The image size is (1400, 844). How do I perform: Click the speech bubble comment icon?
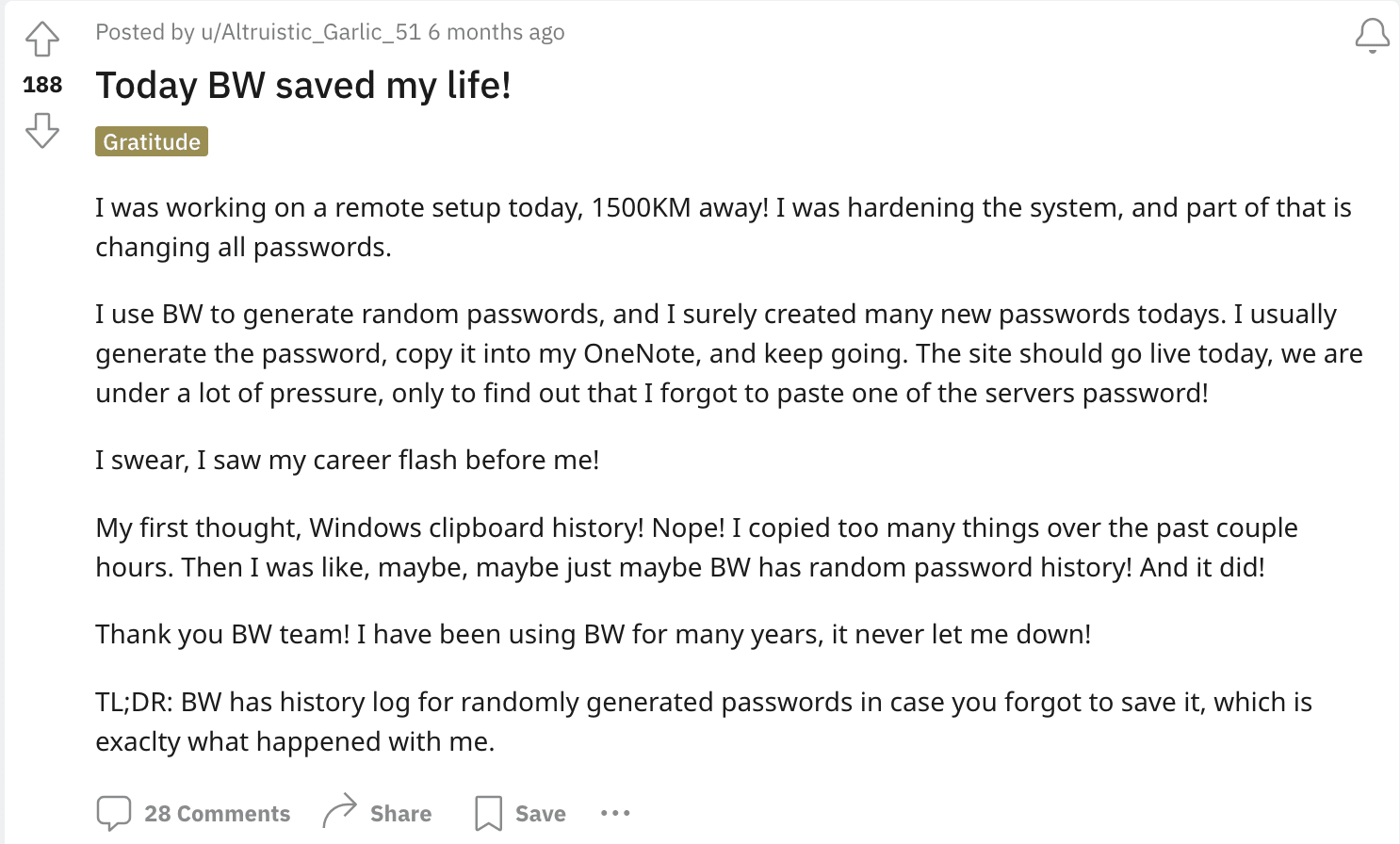coord(114,811)
